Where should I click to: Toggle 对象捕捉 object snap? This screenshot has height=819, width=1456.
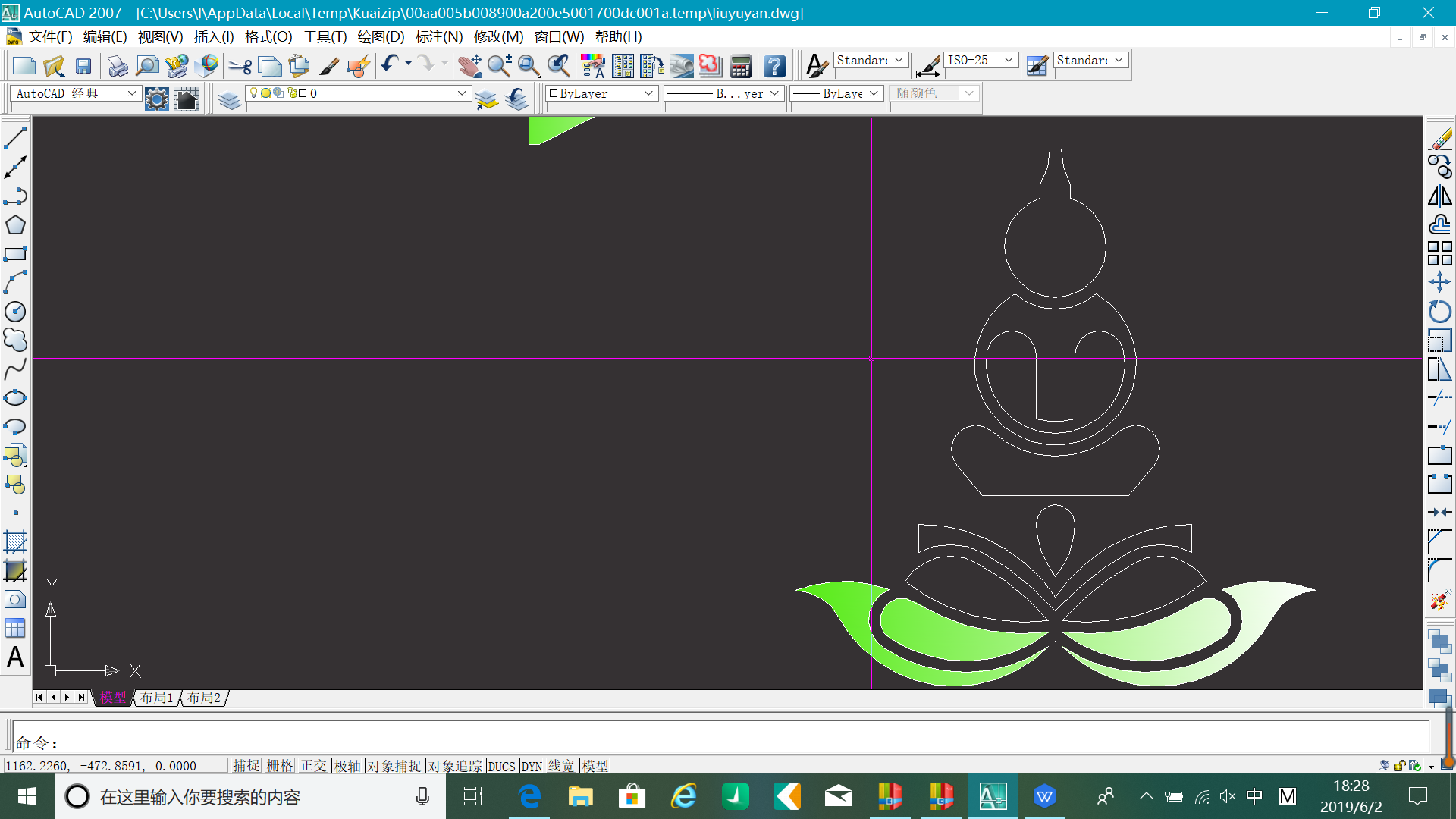[394, 766]
